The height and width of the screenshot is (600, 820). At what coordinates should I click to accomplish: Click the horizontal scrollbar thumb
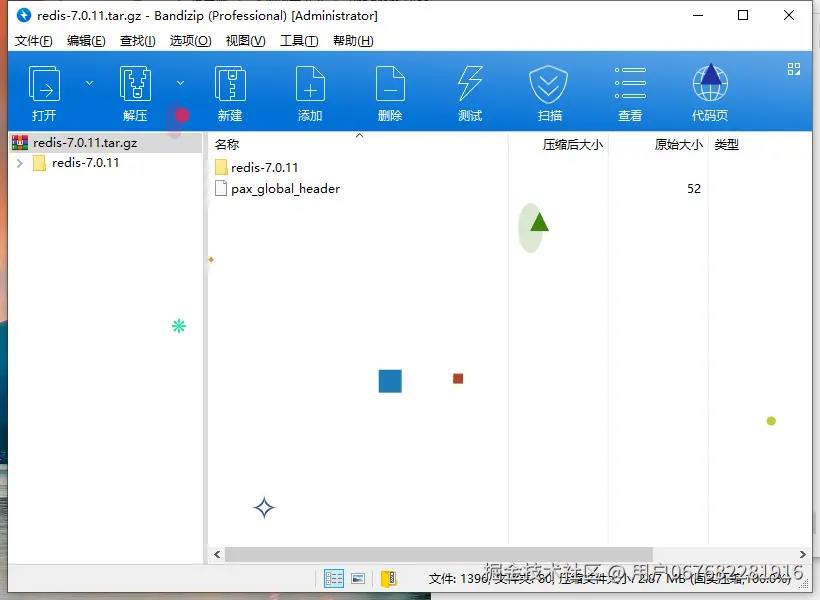438,554
